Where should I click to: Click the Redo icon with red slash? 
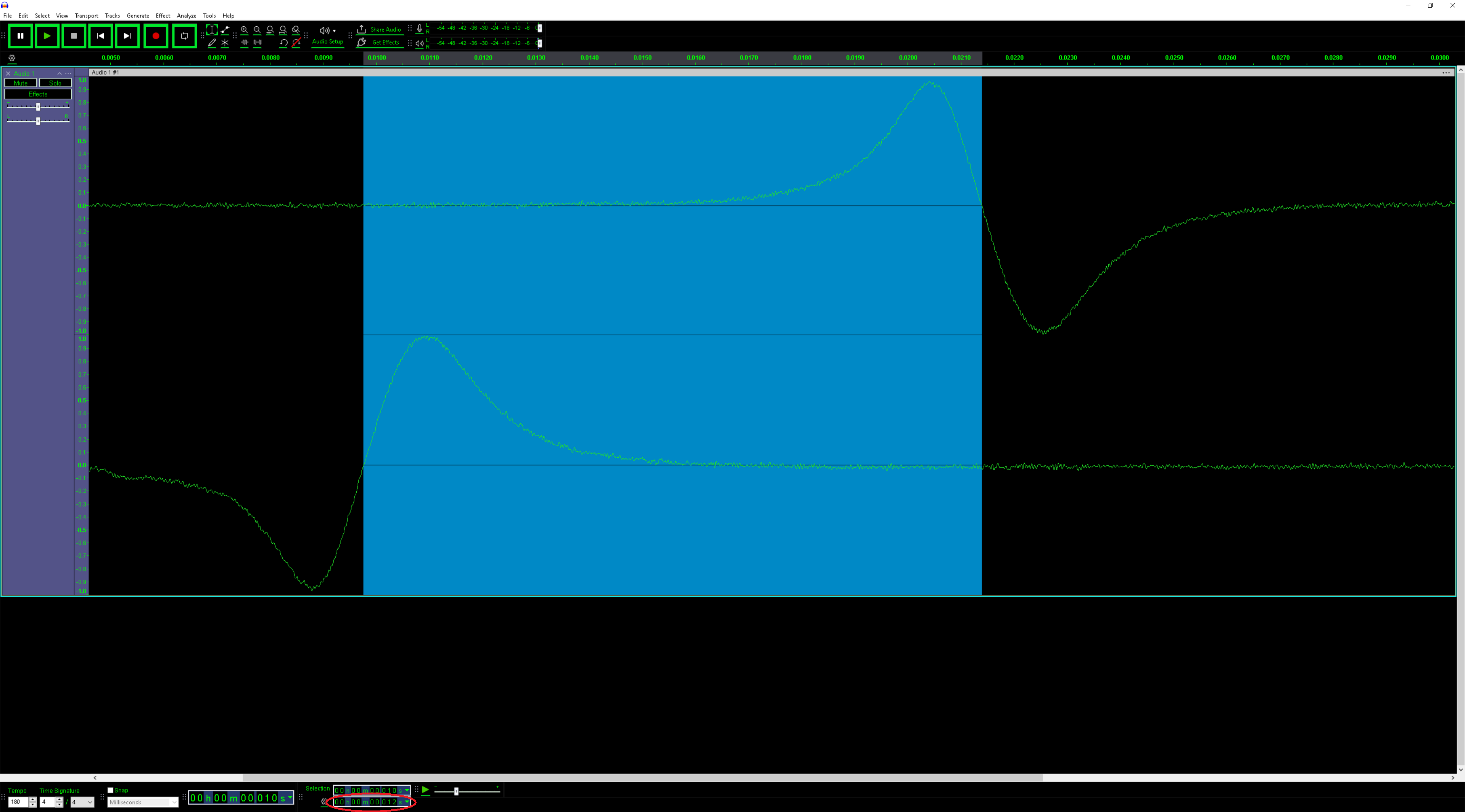[296, 43]
